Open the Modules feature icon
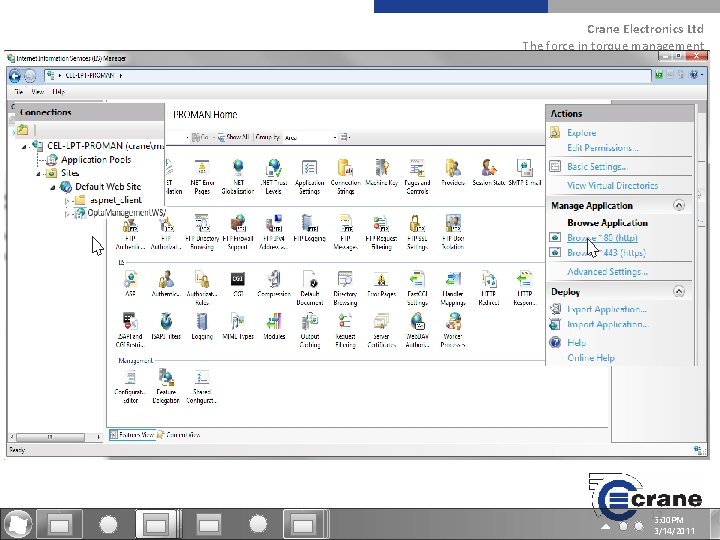This screenshot has height=540, width=720. pos(274,326)
